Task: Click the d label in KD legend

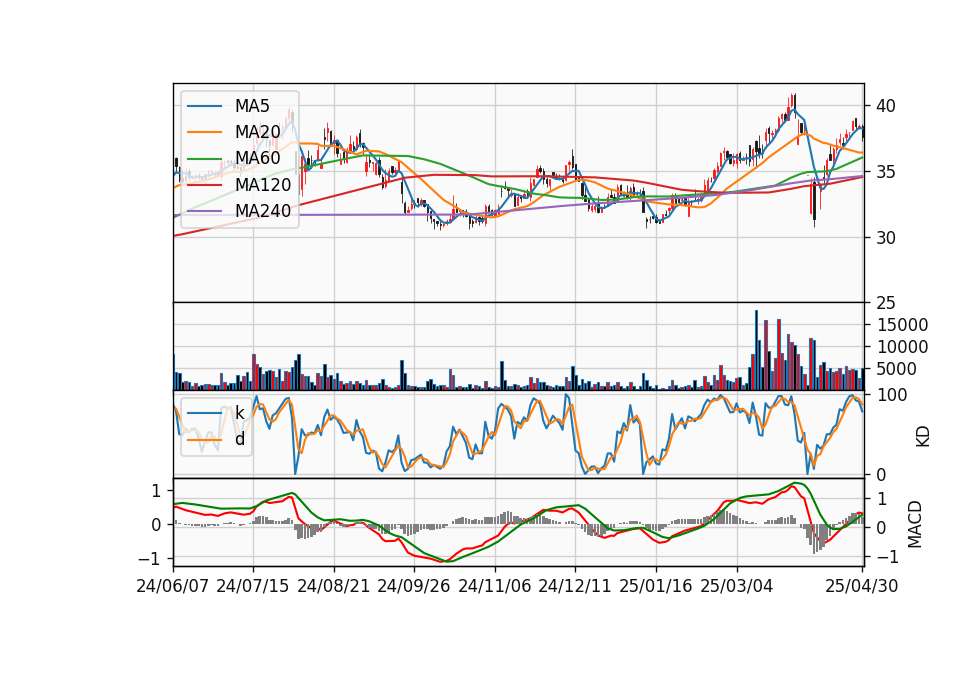Action: [240, 439]
